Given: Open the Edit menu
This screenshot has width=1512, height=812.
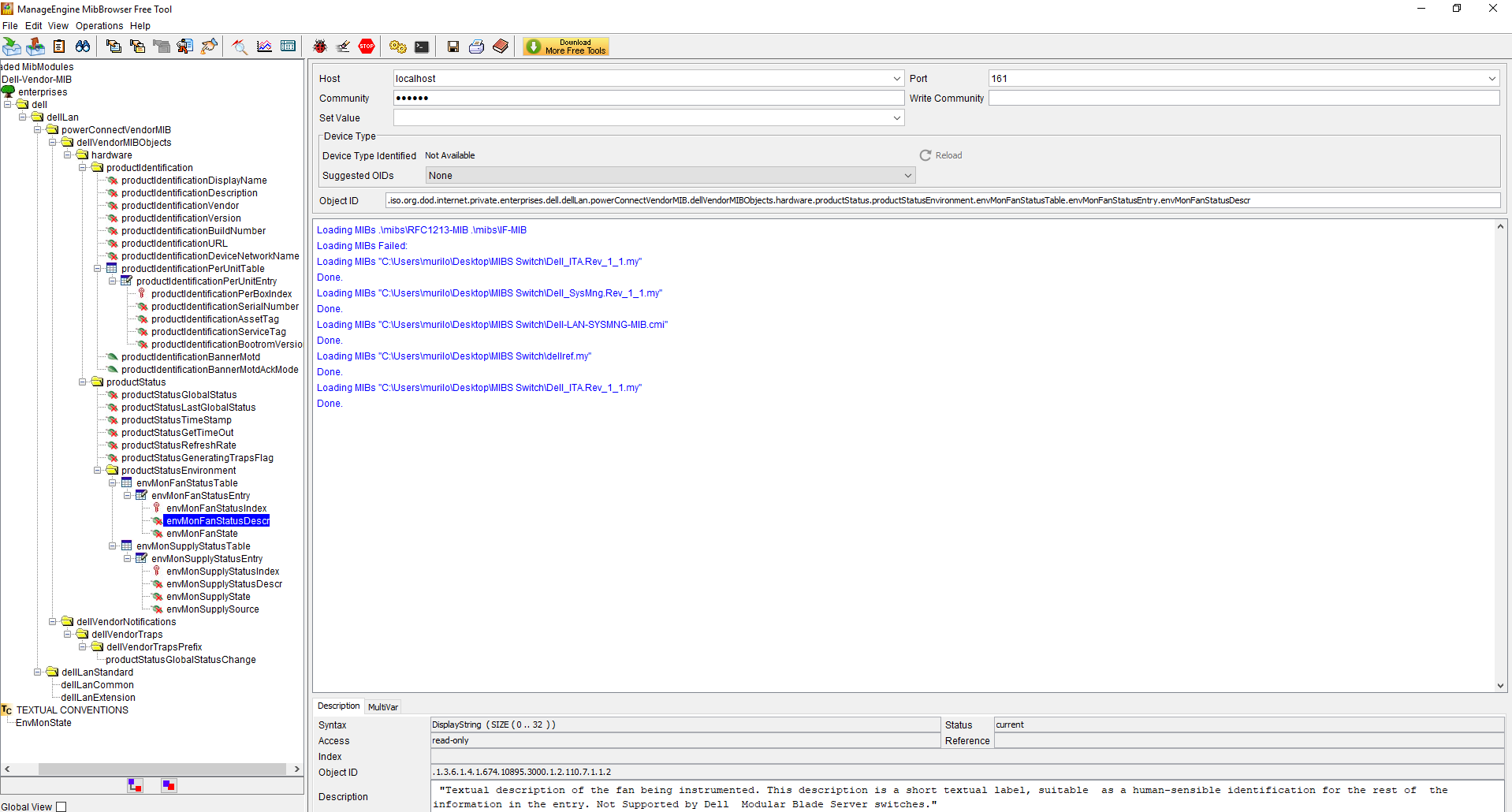Looking at the screenshot, I should click(33, 26).
